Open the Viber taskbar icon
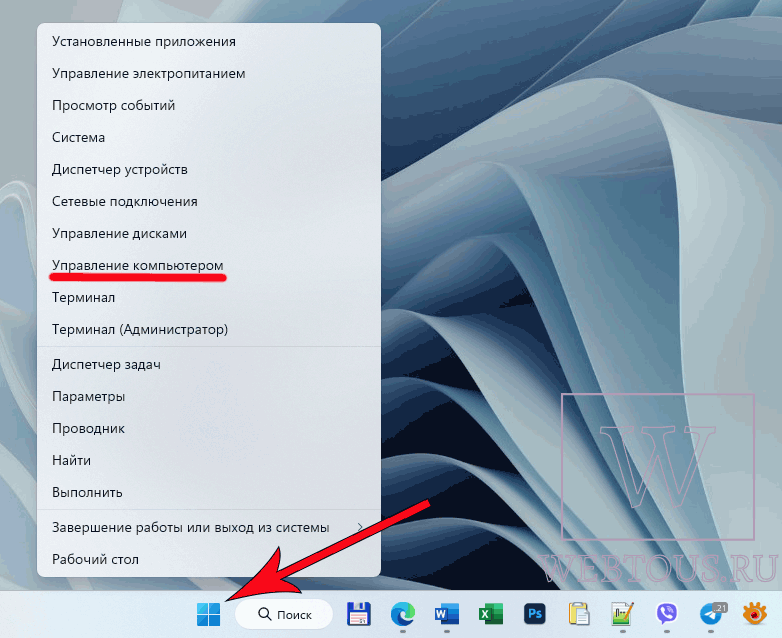The image size is (782, 638). (x=667, y=614)
